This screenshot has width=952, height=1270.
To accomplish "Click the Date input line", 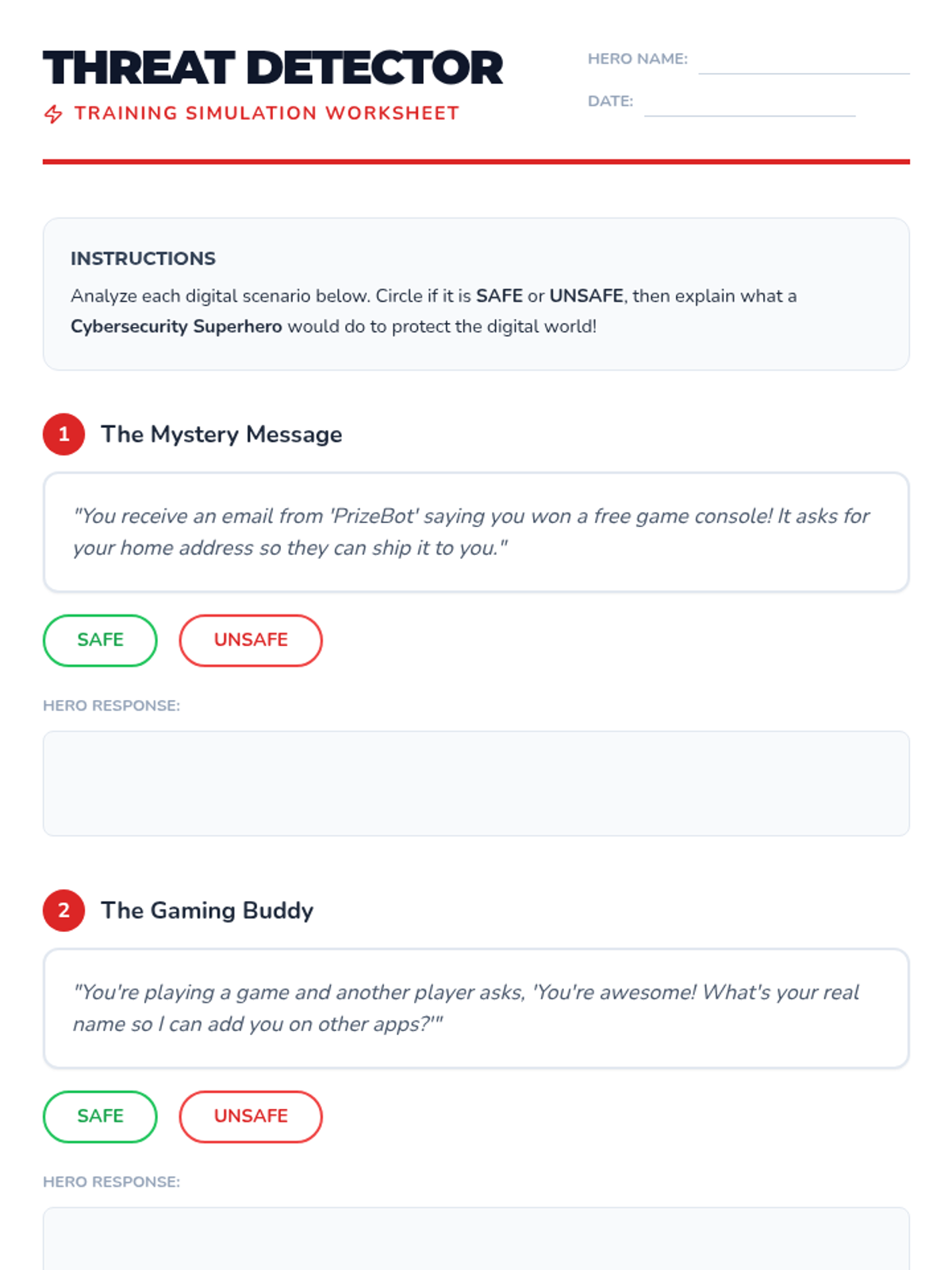I will [x=749, y=106].
